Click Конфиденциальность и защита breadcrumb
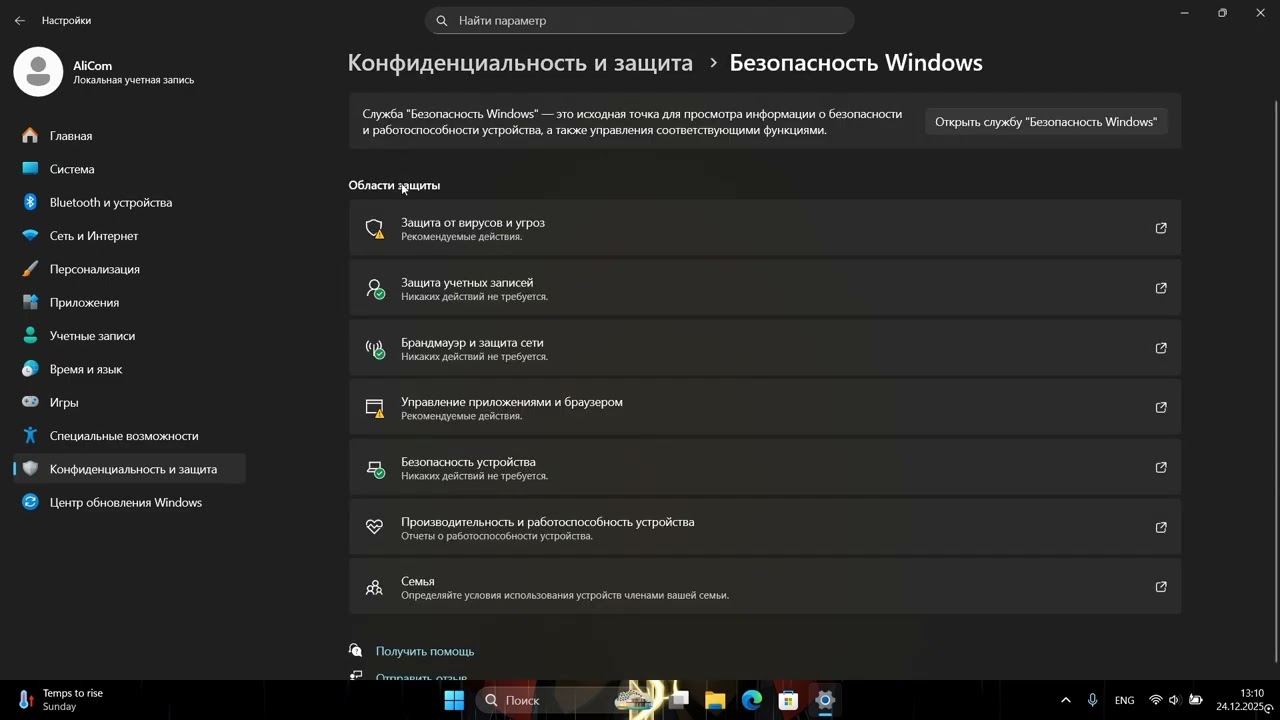Screen dimensions: 1280x720 [x=520, y=62]
